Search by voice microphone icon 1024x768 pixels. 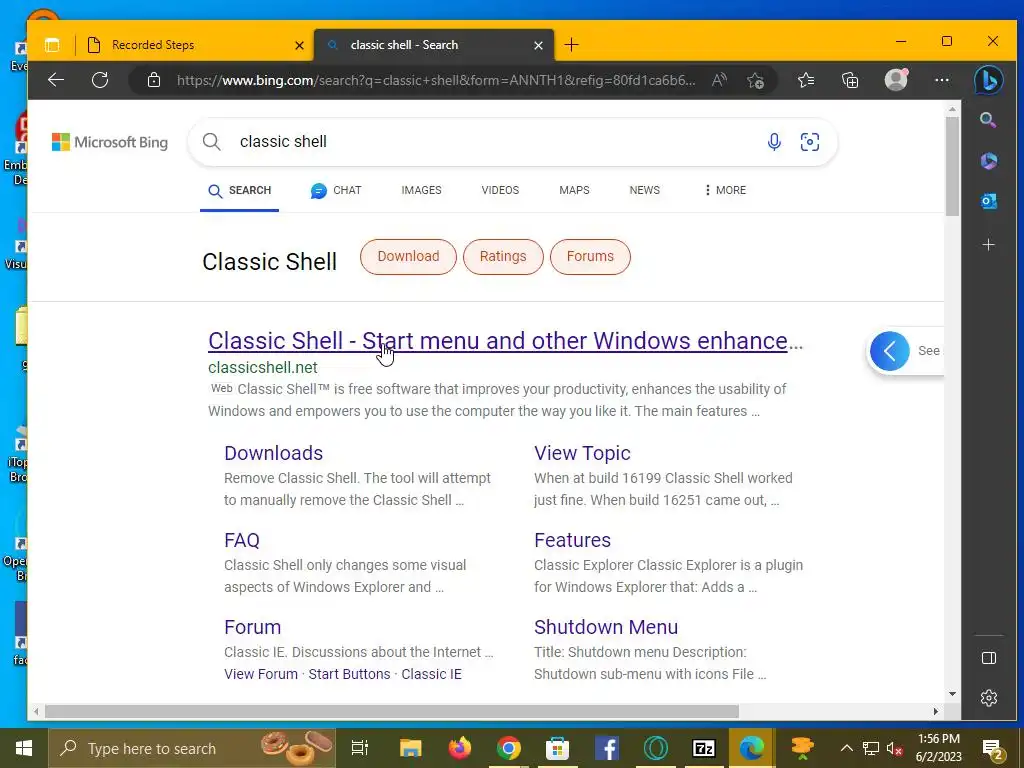[x=774, y=142]
